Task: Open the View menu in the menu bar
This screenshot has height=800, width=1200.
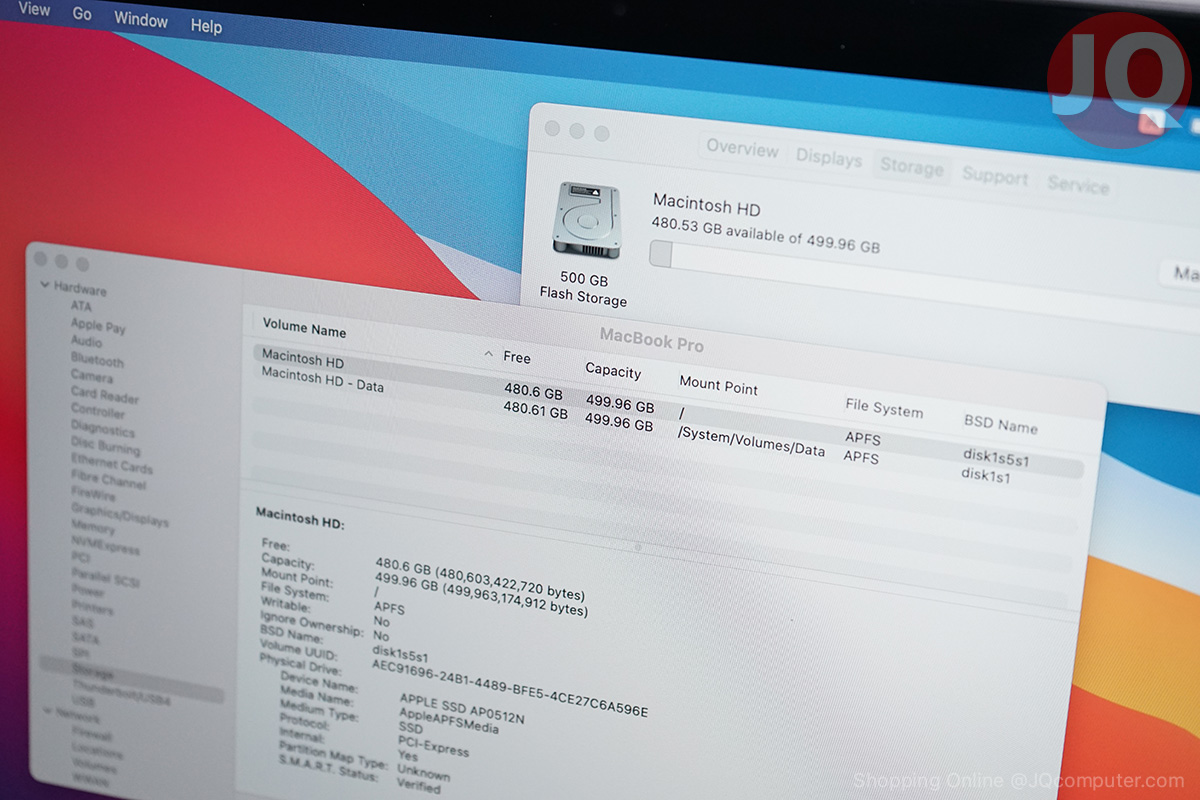Action: pos(34,10)
